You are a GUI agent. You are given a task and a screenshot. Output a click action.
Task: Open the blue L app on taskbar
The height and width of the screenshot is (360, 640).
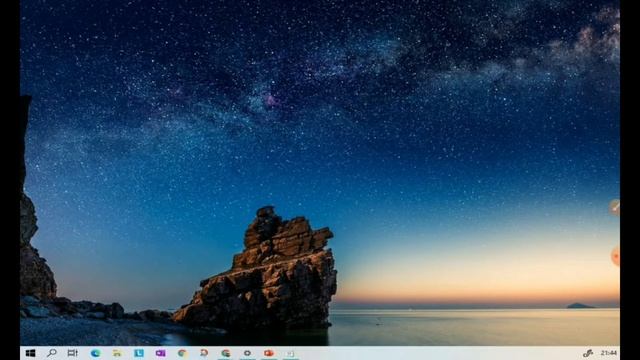[x=139, y=353]
